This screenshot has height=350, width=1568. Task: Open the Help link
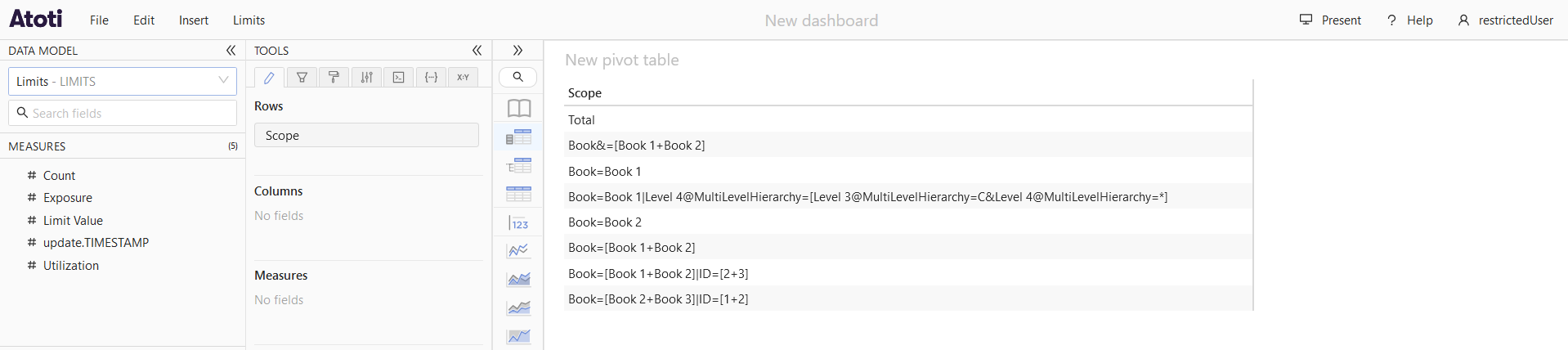[1410, 20]
